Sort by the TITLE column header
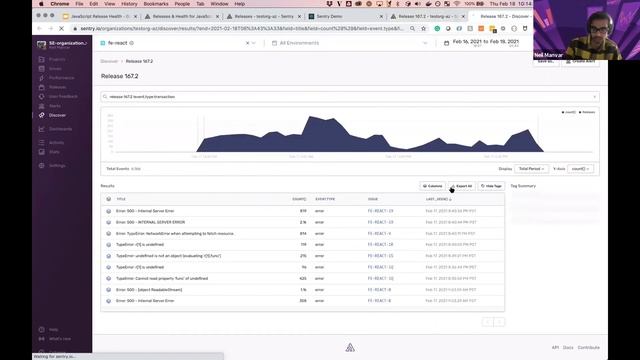 click(x=121, y=199)
